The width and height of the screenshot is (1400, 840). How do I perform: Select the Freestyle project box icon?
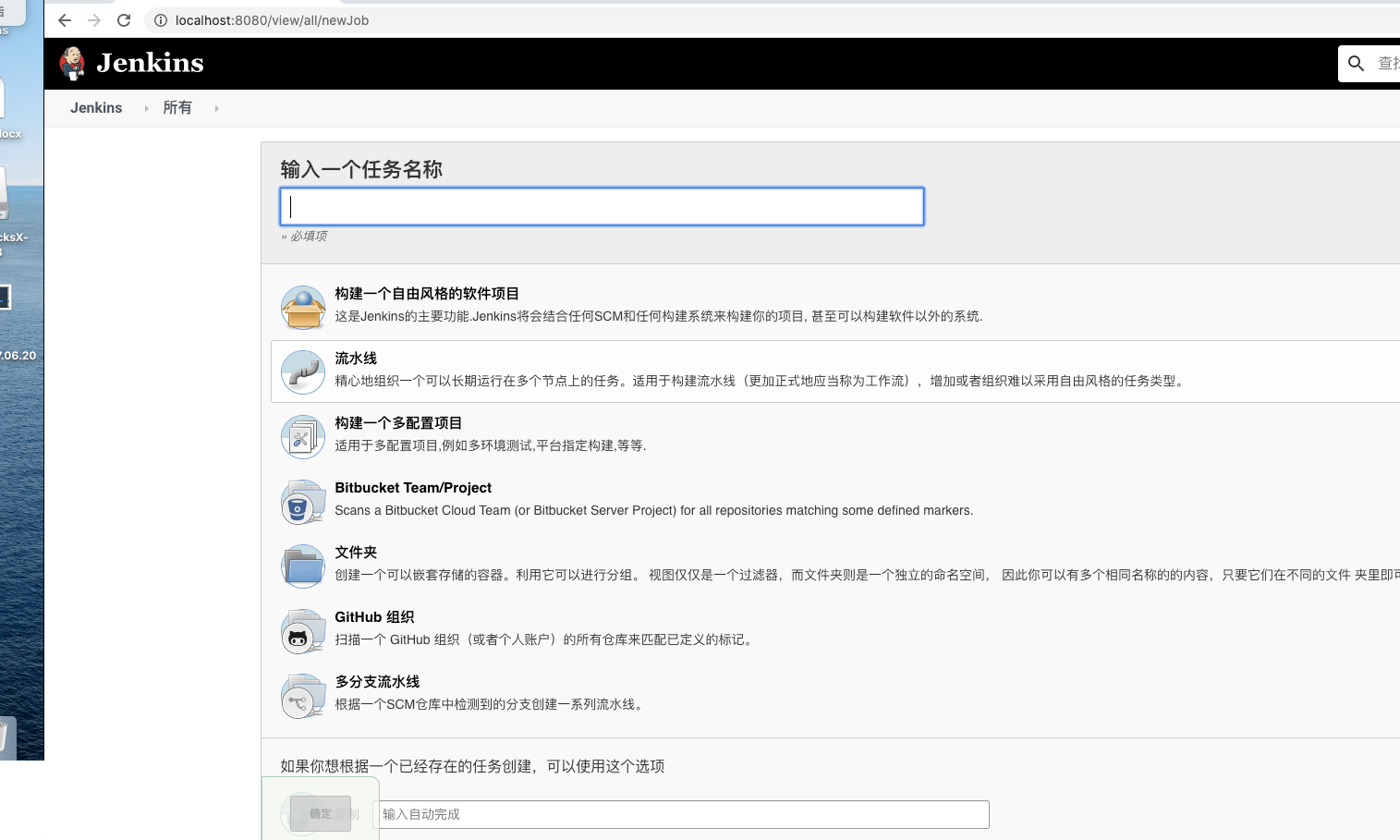pos(303,308)
